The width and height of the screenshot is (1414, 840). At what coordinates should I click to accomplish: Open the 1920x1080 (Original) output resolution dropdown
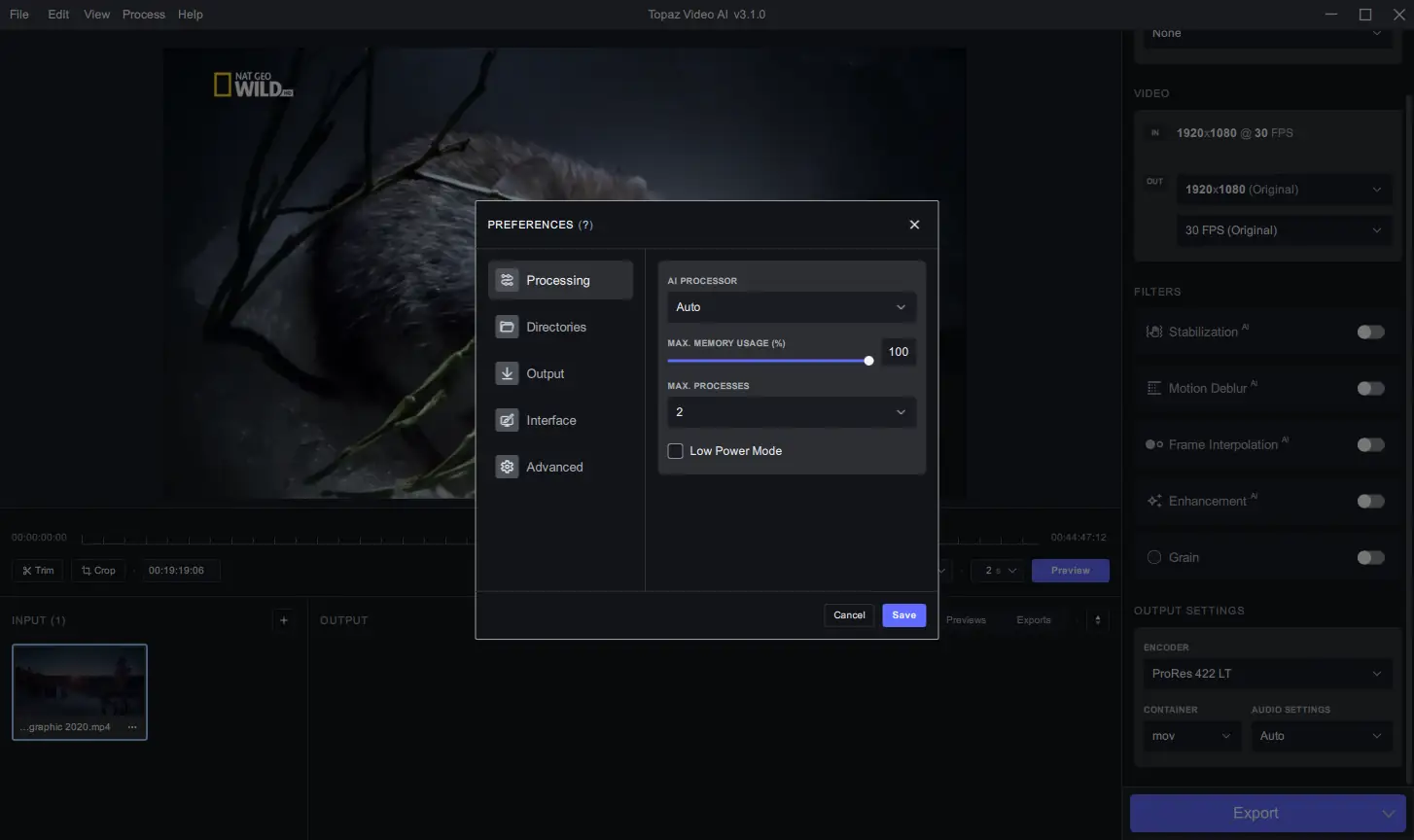[1284, 190]
